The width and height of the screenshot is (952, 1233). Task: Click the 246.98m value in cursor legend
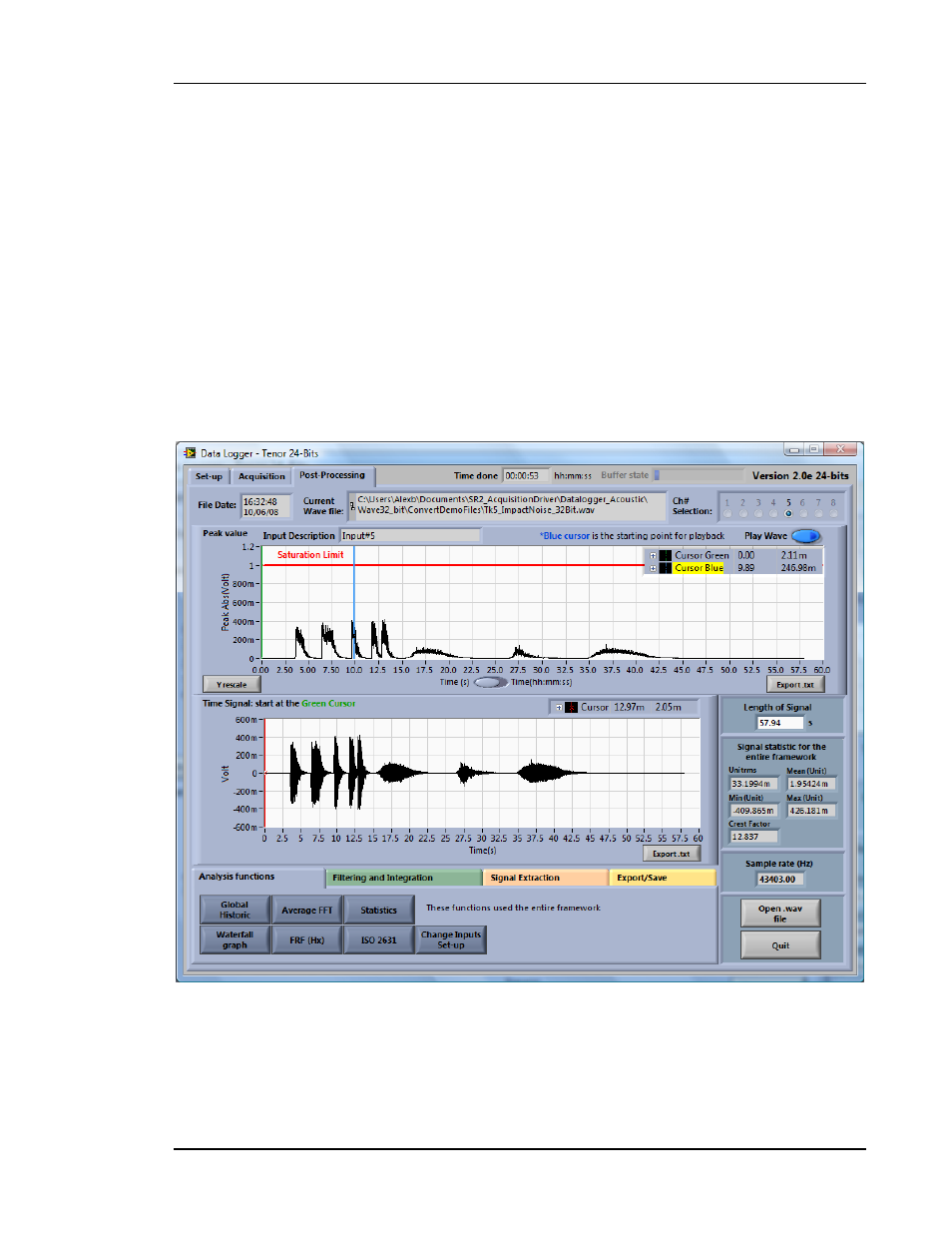coord(798,568)
